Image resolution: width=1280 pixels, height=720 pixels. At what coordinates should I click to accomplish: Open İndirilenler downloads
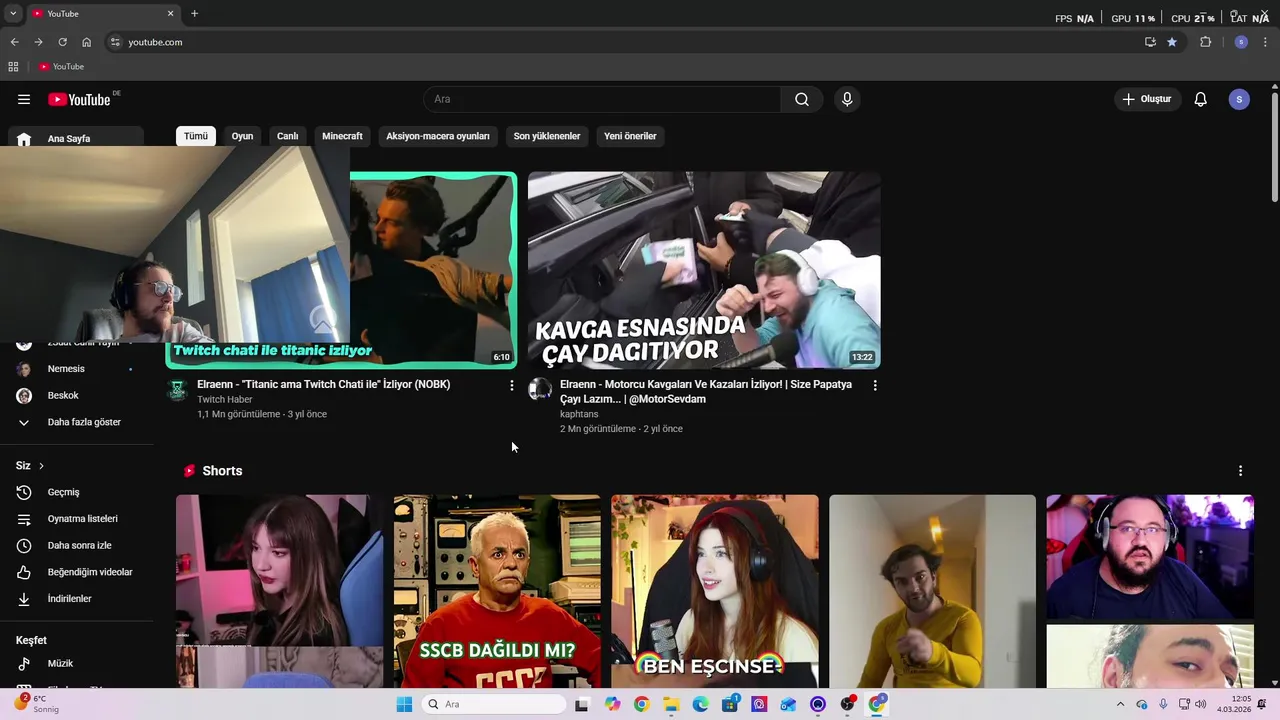coord(76,599)
